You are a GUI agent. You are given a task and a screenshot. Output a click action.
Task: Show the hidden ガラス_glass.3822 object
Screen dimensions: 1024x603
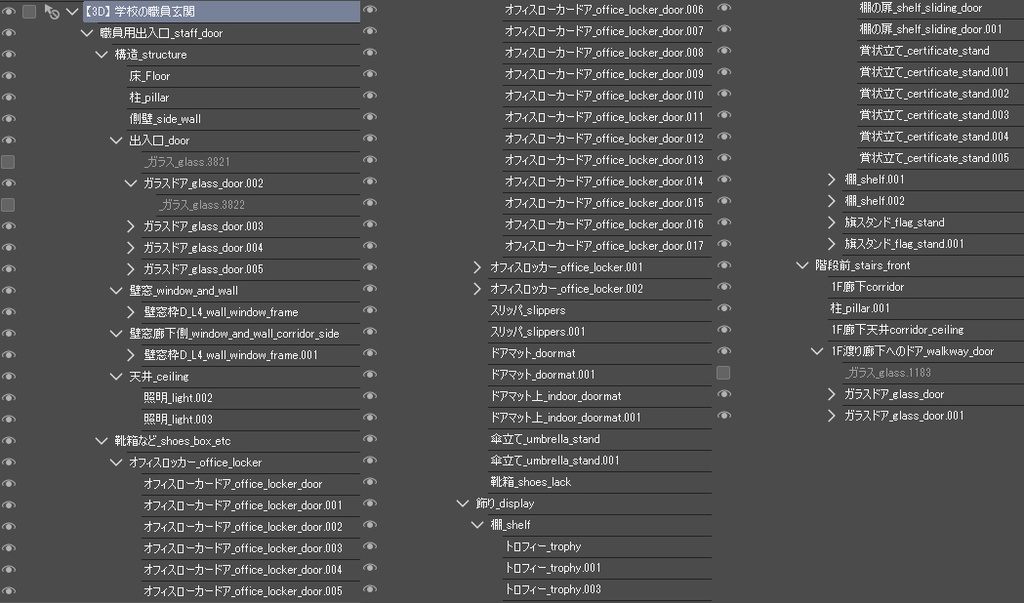(8, 204)
